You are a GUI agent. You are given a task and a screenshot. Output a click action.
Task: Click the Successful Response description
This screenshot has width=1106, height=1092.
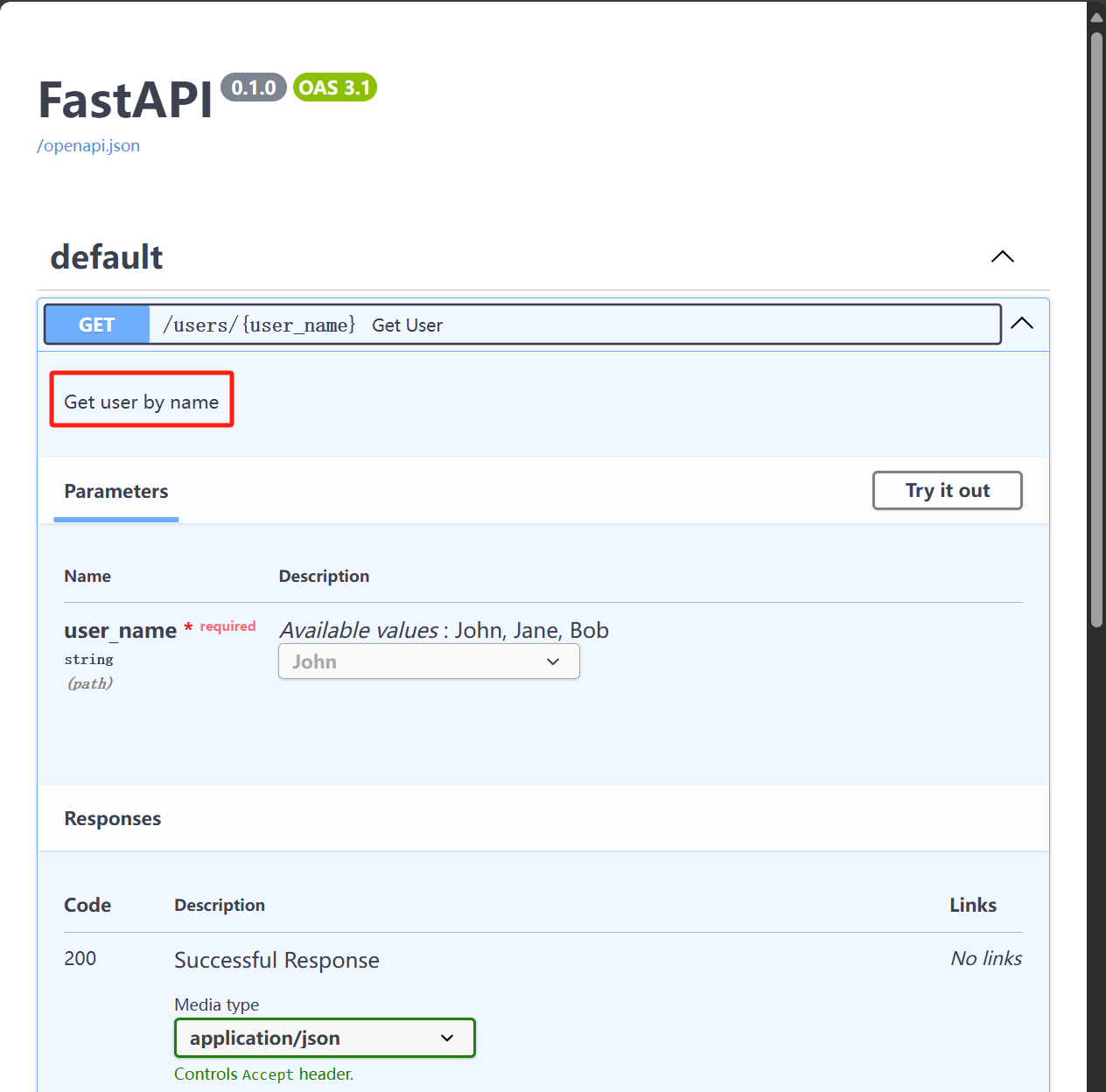tap(277, 960)
